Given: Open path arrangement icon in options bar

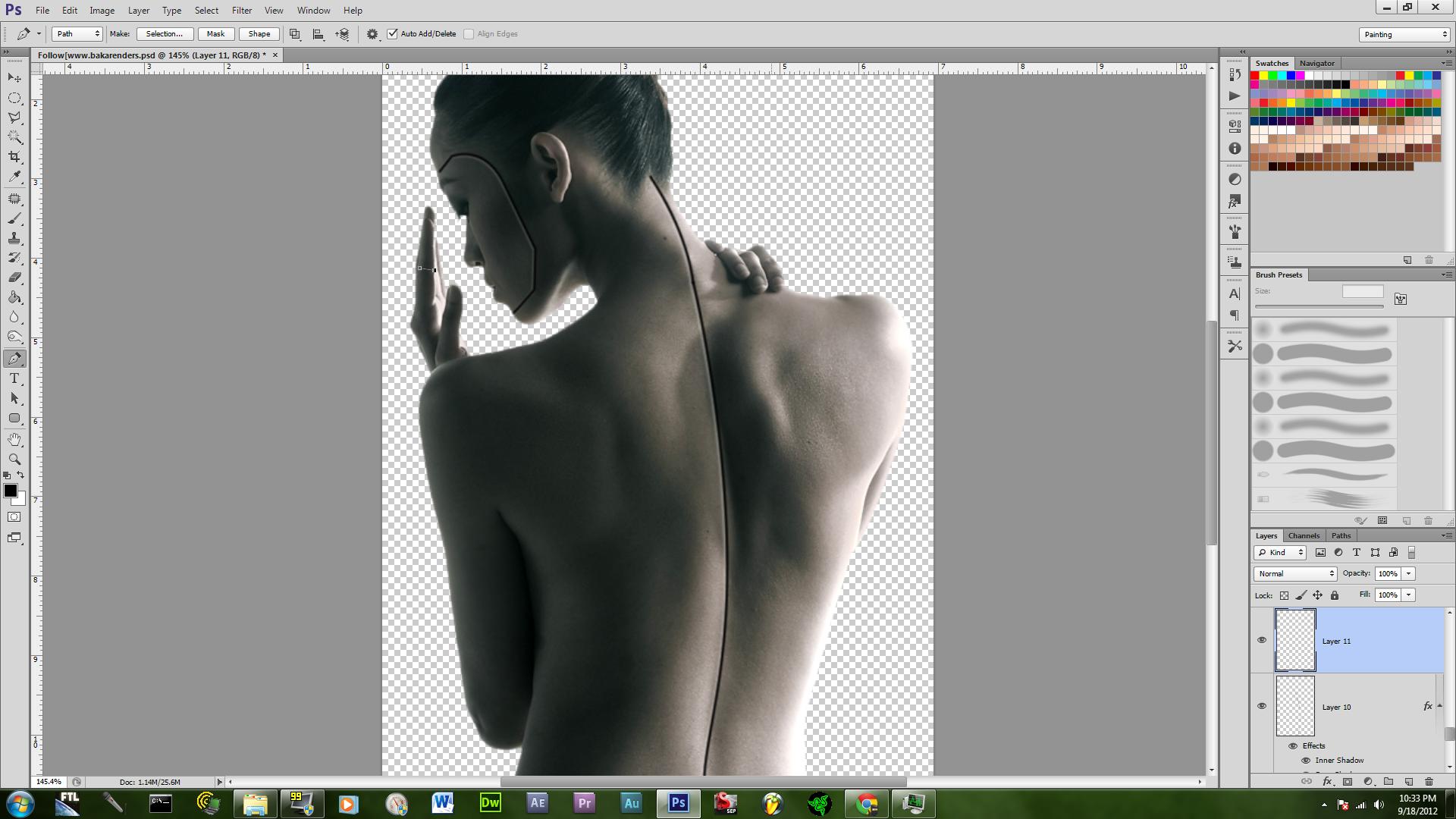Looking at the screenshot, I should pyautogui.click(x=342, y=34).
